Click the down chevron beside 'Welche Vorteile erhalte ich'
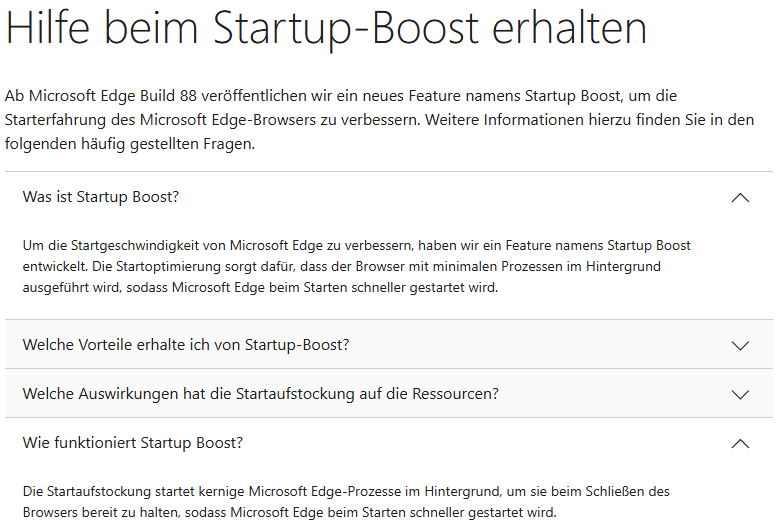The width and height of the screenshot is (779, 530). [x=740, y=345]
